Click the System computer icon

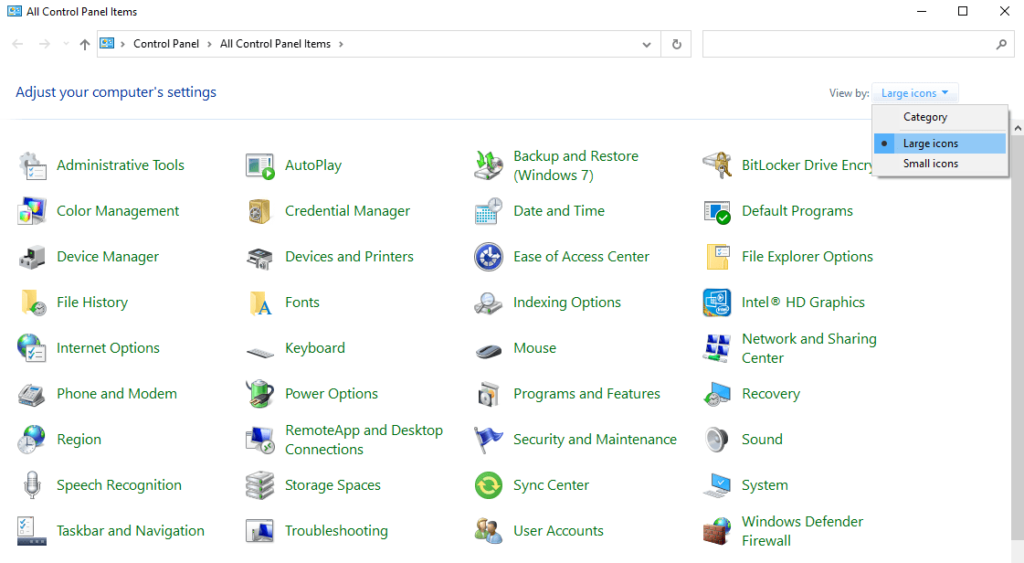(717, 485)
